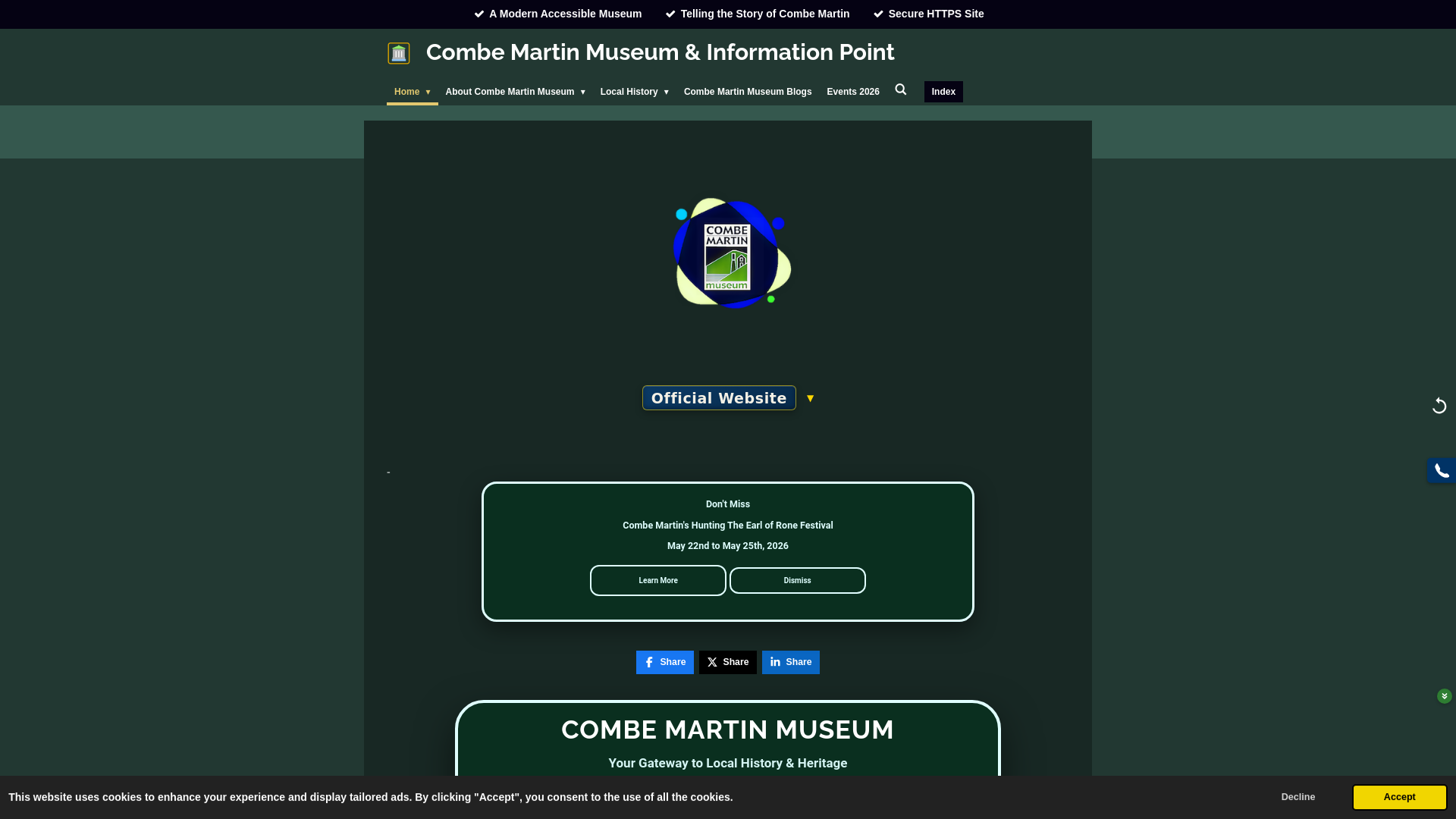Click the yellow triangle beside Official Website

tap(810, 398)
